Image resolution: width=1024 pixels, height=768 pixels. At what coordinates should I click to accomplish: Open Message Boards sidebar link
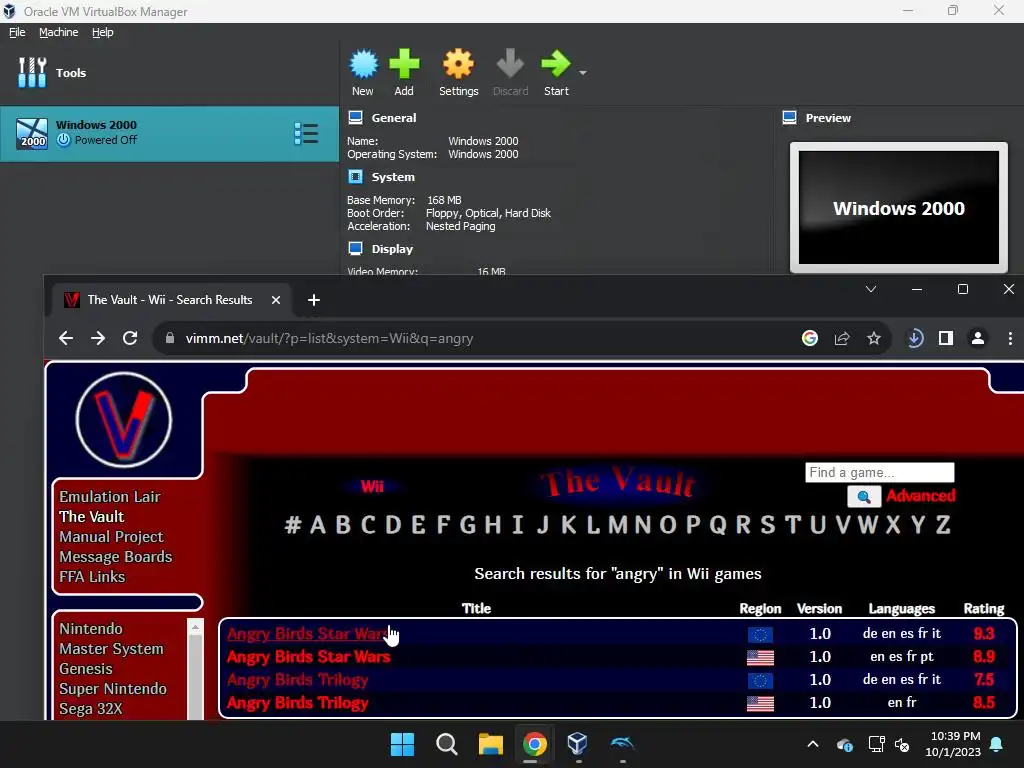pos(116,557)
